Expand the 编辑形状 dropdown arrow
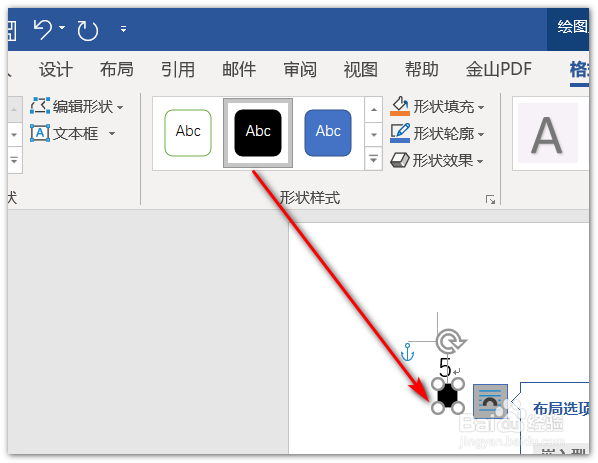 coord(120,108)
